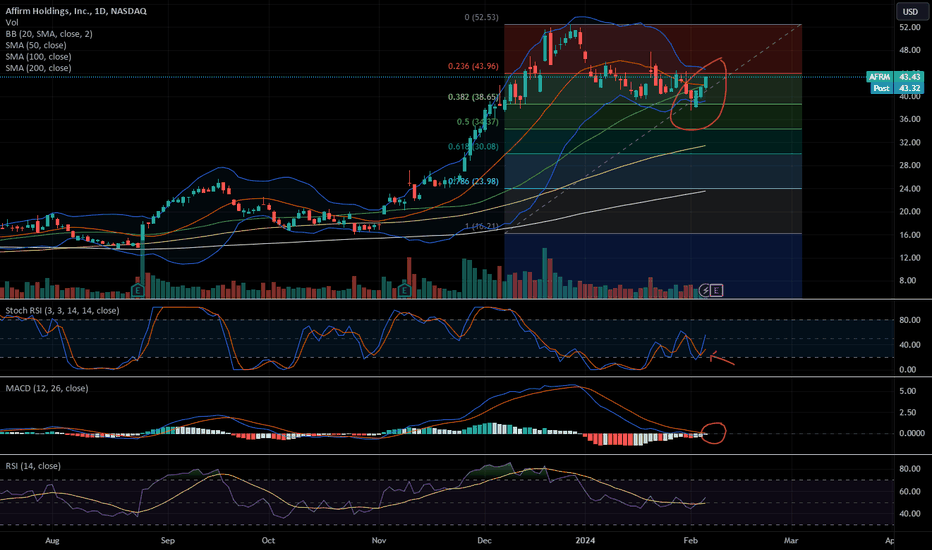932x550 pixels.
Task: Open the USD currency selector
Action: [x=910, y=11]
